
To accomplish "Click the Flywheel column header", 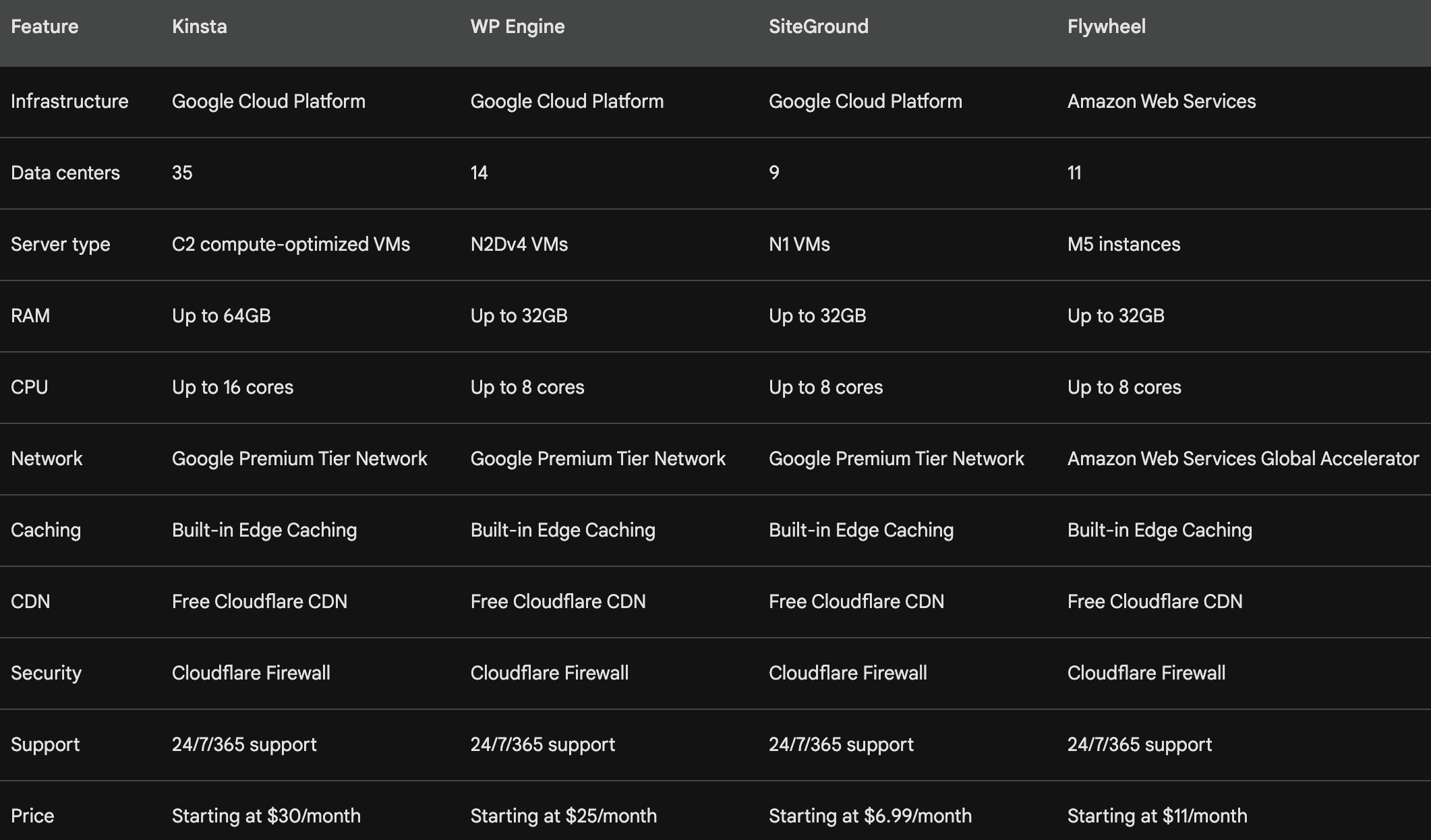I will click(x=1106, y=27).
